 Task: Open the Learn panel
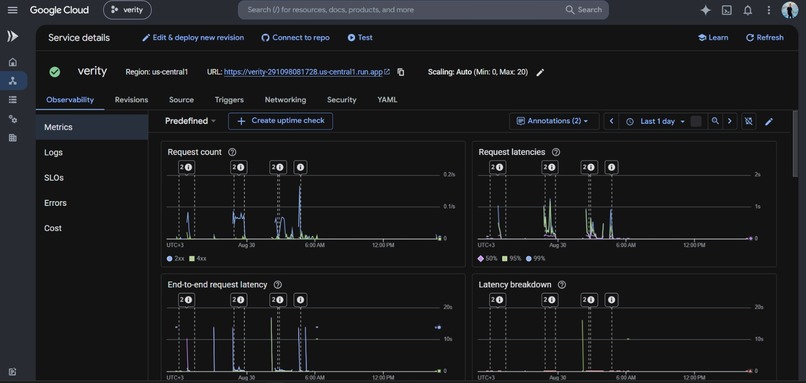pyautogui.click(x=713, y=38)
